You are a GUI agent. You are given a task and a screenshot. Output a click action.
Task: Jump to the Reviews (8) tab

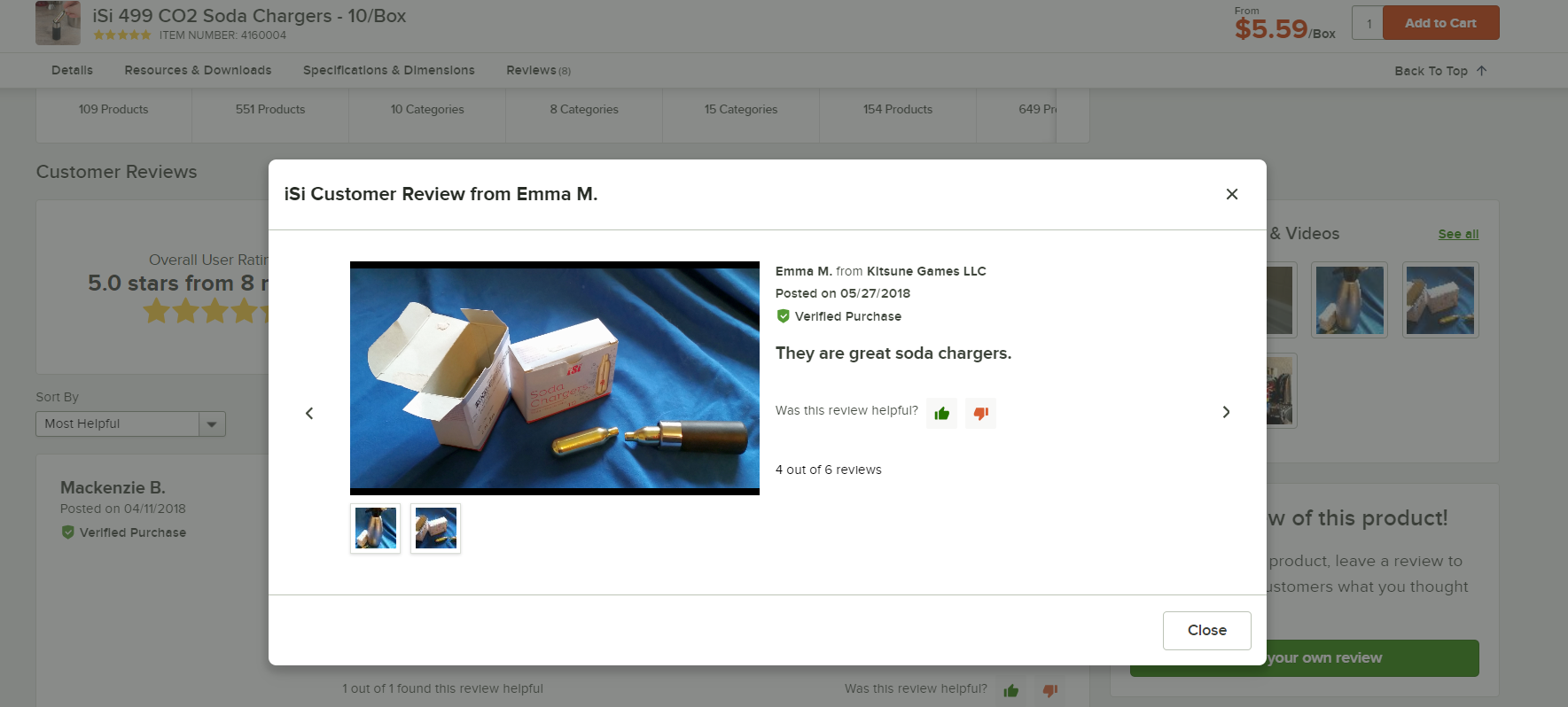538,70
